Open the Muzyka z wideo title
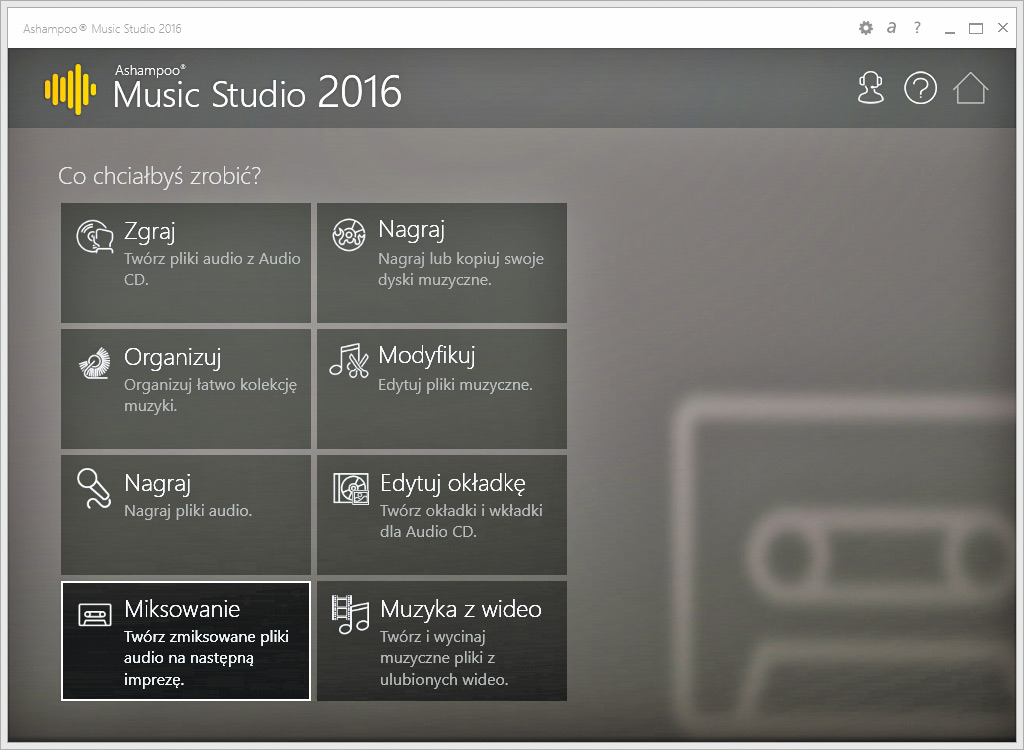 coord(460,609)
